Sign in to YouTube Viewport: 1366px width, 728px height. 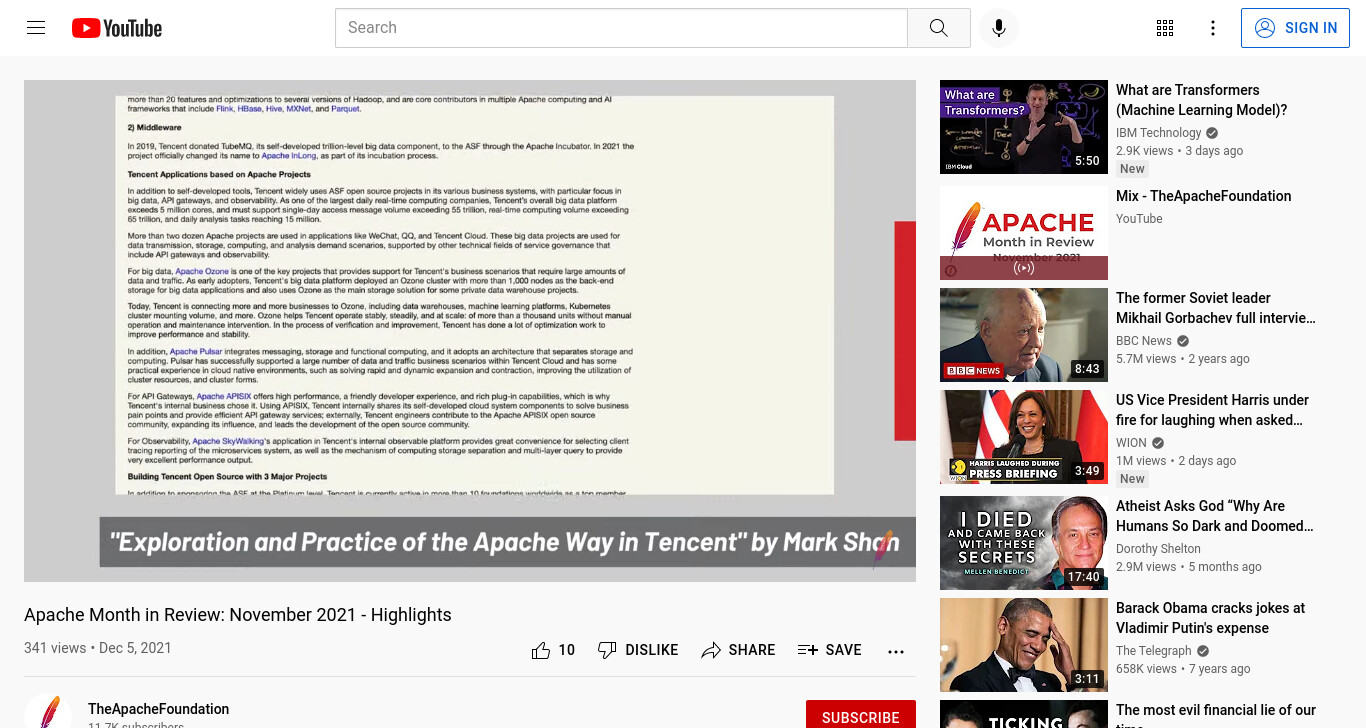point(1296,28)
